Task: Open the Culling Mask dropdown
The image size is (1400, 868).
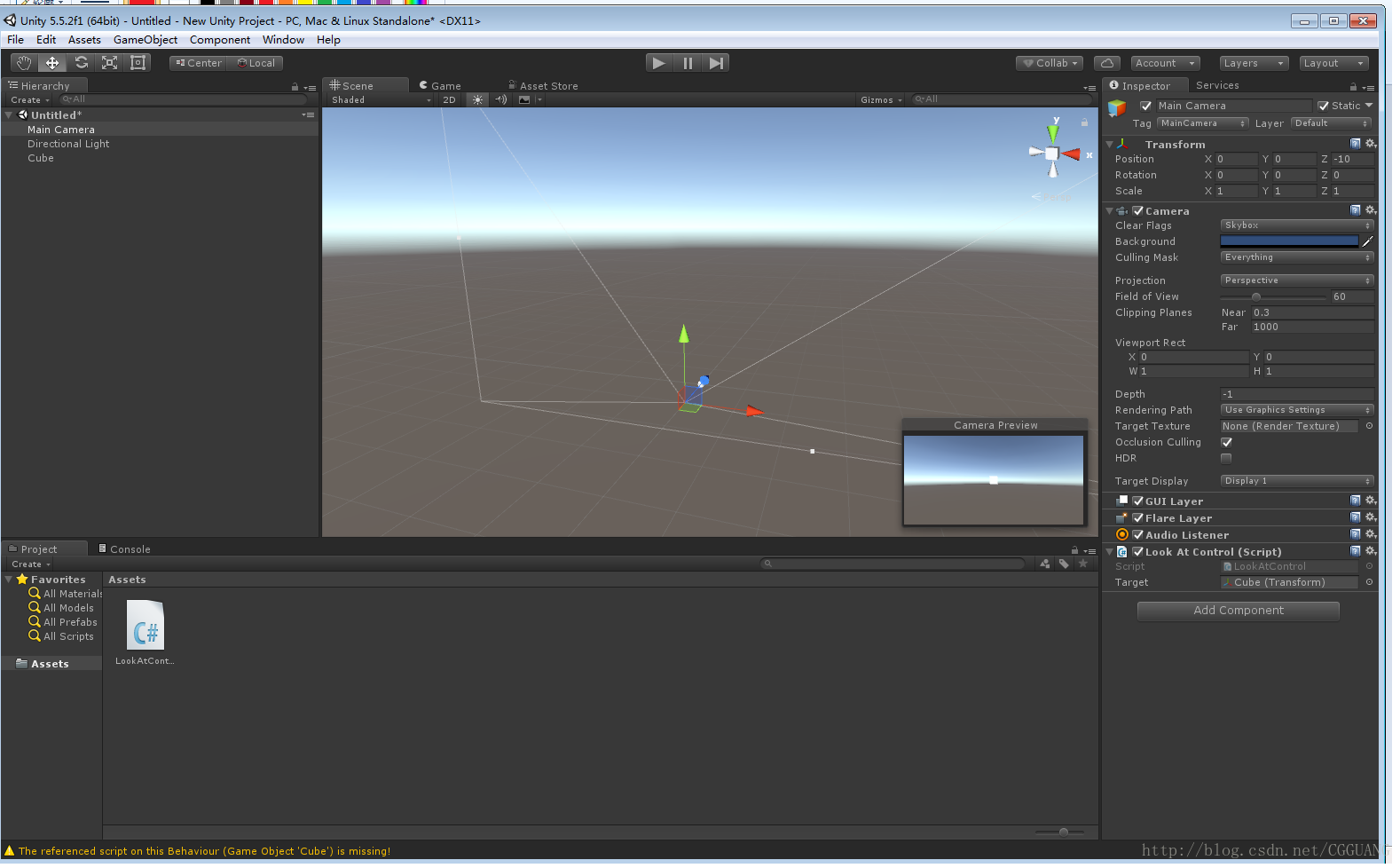Action: [x=1297, y=257]
